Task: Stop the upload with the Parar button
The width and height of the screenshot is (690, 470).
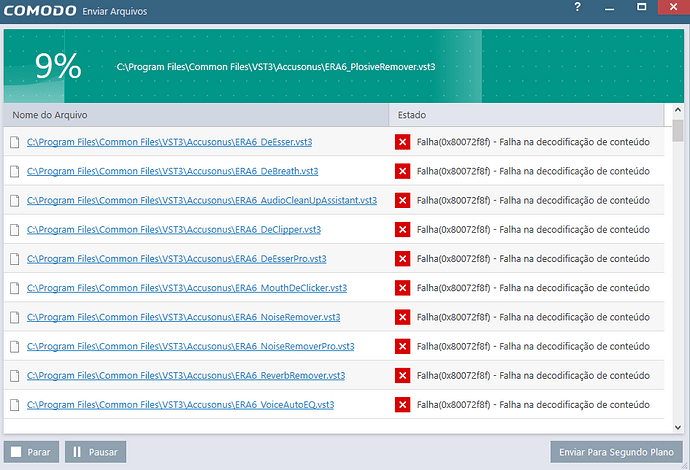Action: click(x=31, y=452)
